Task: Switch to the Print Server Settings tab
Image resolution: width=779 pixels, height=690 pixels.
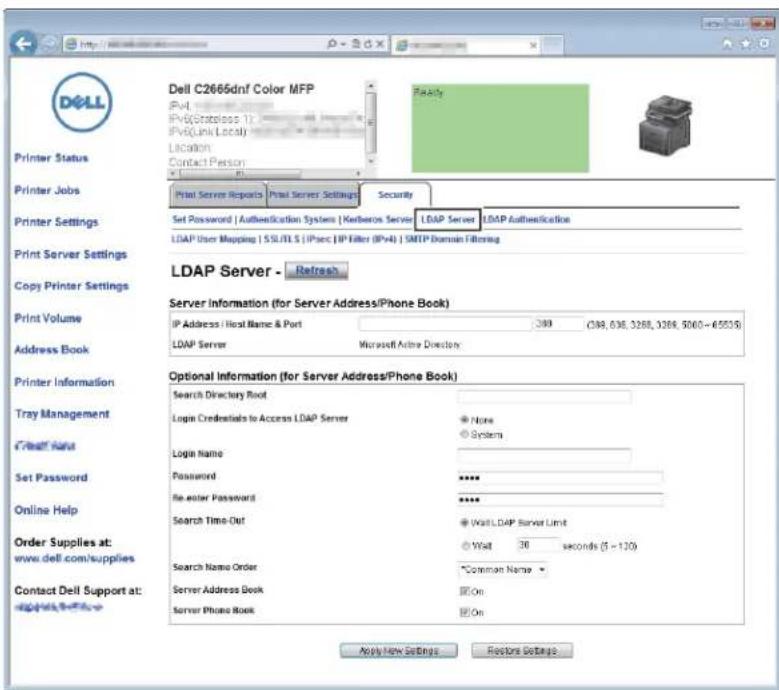Action: pos(313,195)
